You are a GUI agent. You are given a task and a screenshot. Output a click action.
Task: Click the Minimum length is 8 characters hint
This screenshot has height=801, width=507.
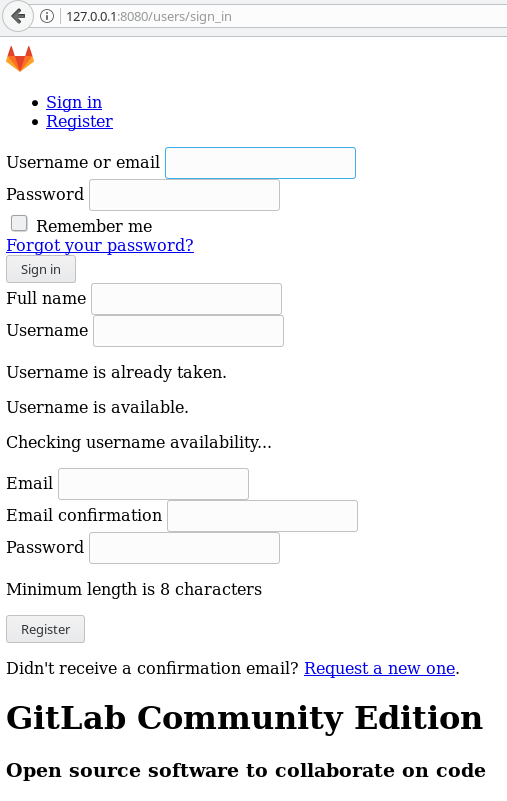pyautogui.click(x=134, y=589)
